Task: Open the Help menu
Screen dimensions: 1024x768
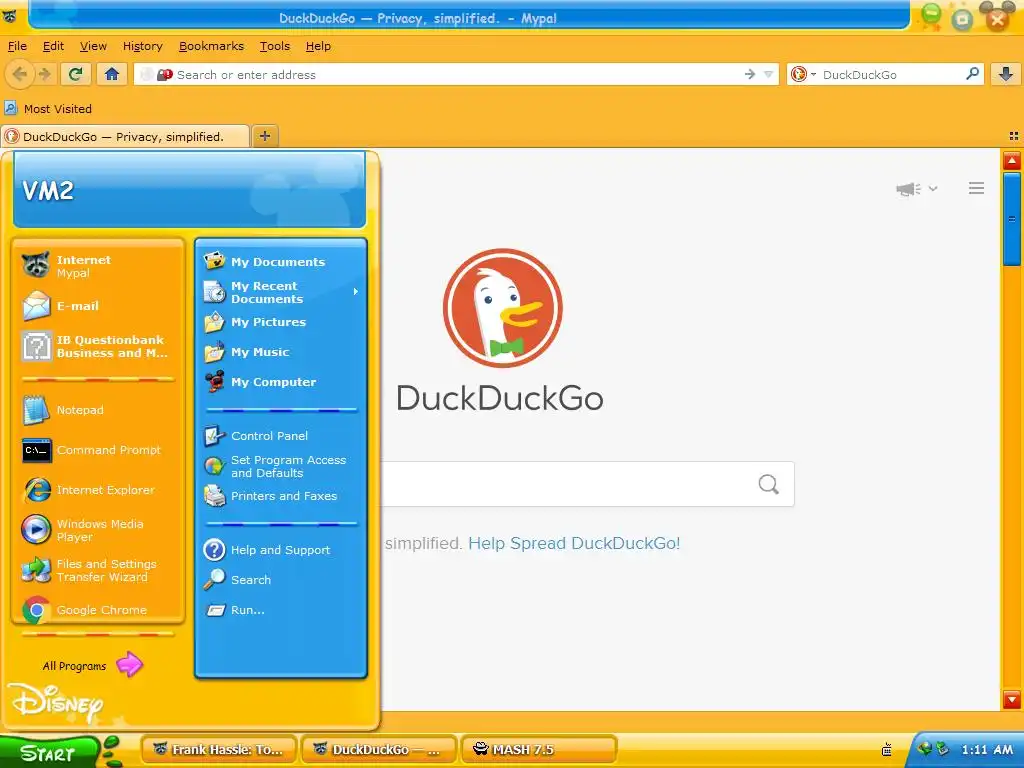Action: click(x=318, y=46)
